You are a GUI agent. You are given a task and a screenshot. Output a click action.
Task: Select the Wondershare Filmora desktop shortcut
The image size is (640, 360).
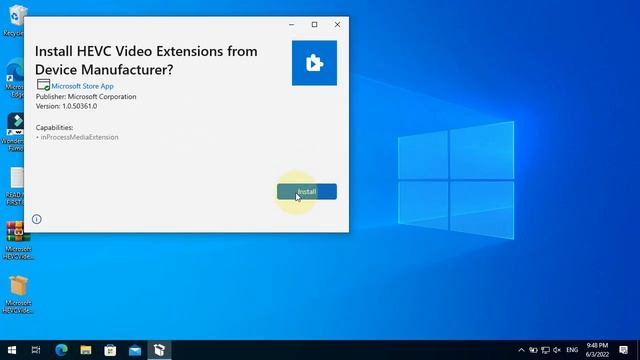coord(14,132)
